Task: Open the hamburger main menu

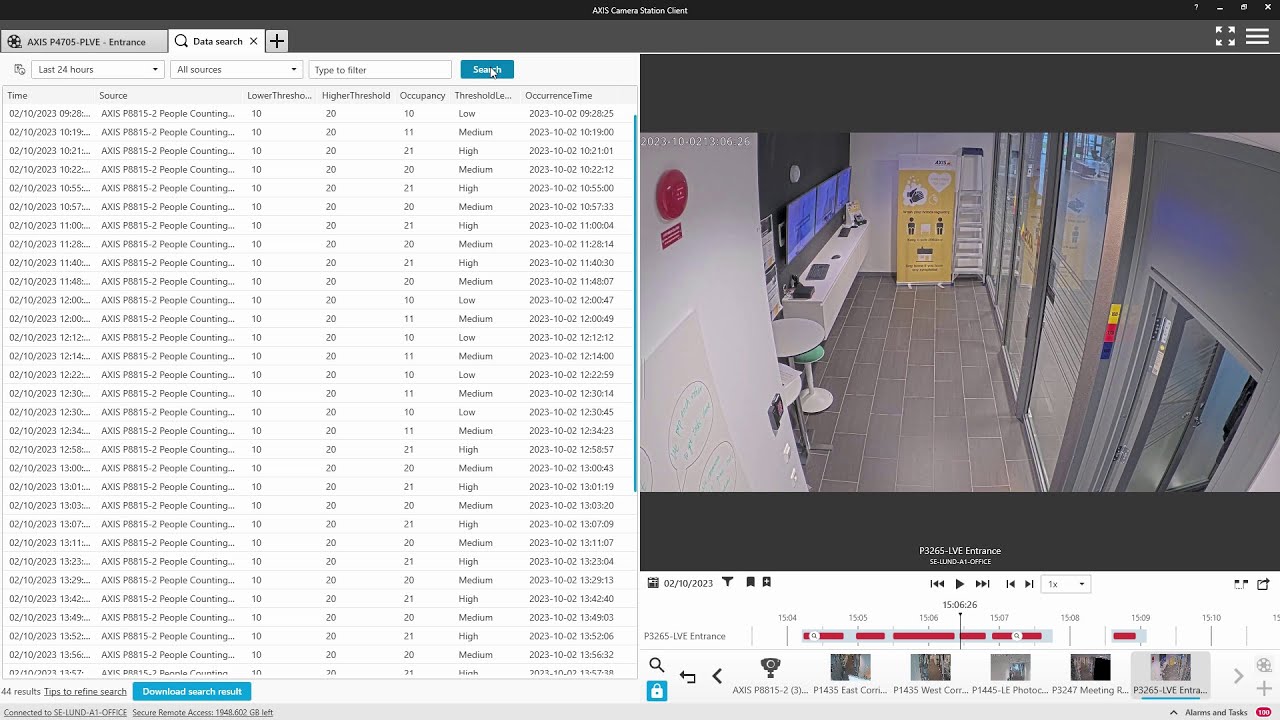Action: pos(1257,36)
